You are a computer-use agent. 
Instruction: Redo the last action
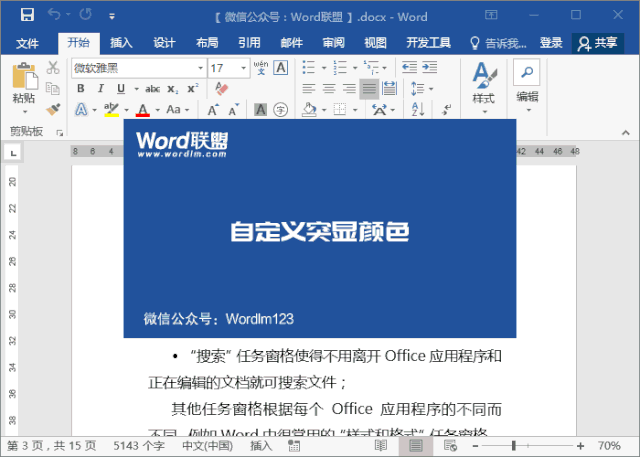tap(86, 14)
